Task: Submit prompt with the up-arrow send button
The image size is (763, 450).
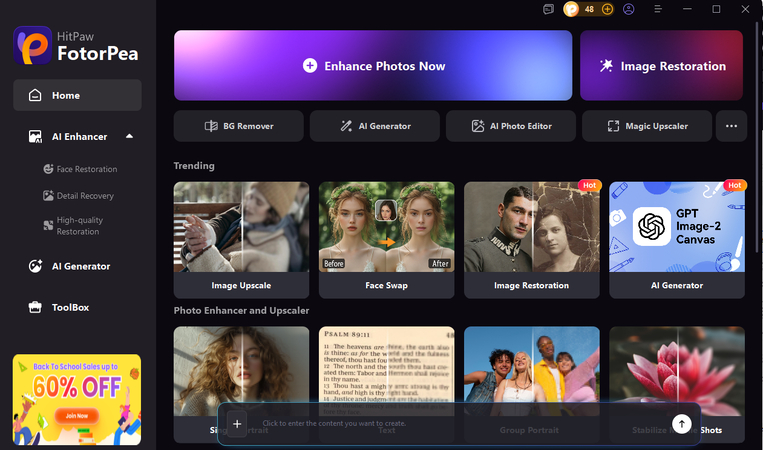Action: point(682,424)
